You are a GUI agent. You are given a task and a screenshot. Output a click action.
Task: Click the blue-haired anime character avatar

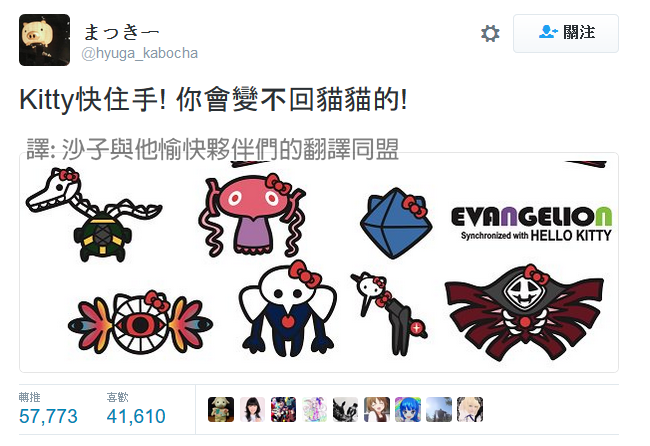coord(408,410)
